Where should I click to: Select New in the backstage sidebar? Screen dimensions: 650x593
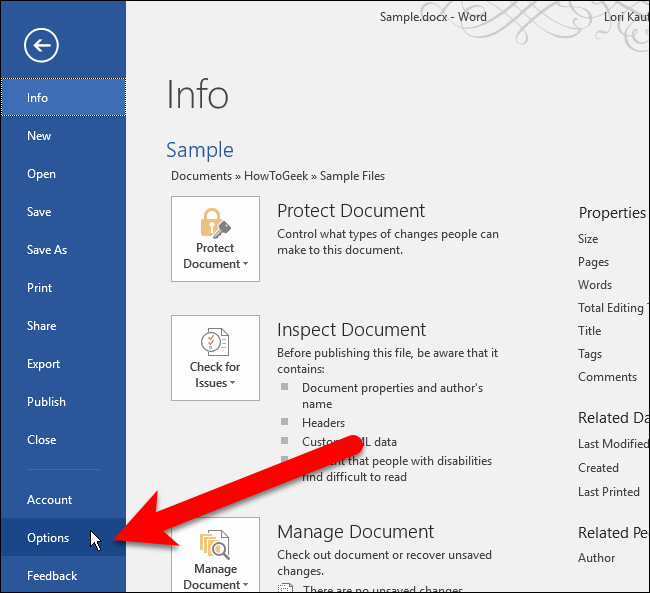(63, 136)
